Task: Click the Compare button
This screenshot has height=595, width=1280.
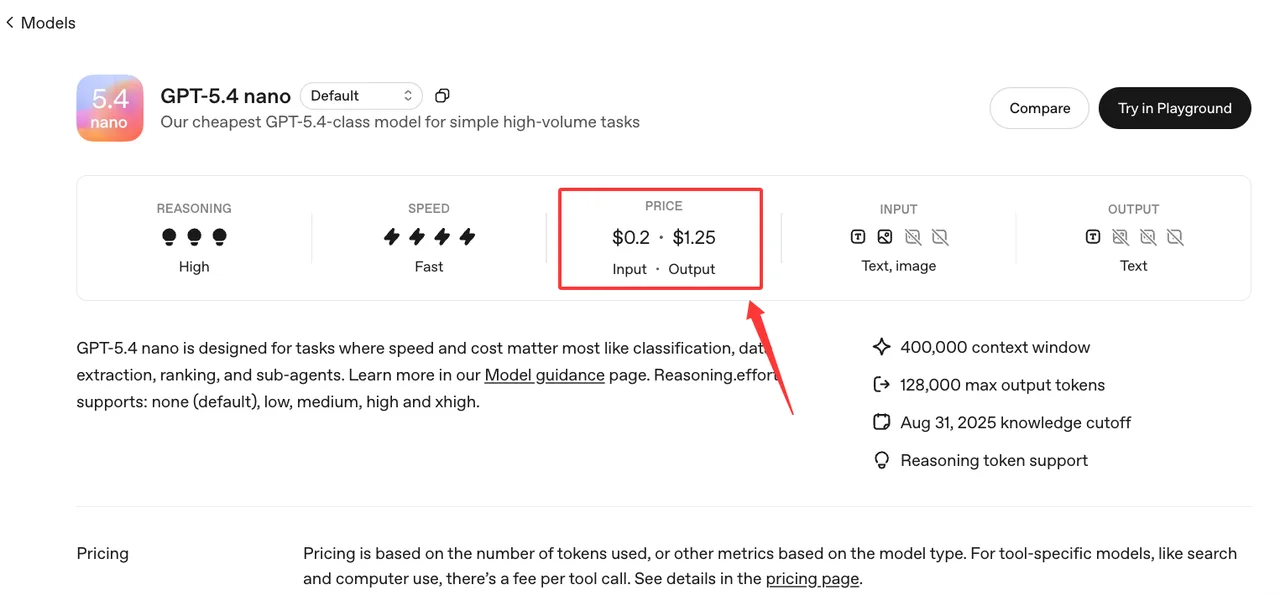Action: (1039, 108)
